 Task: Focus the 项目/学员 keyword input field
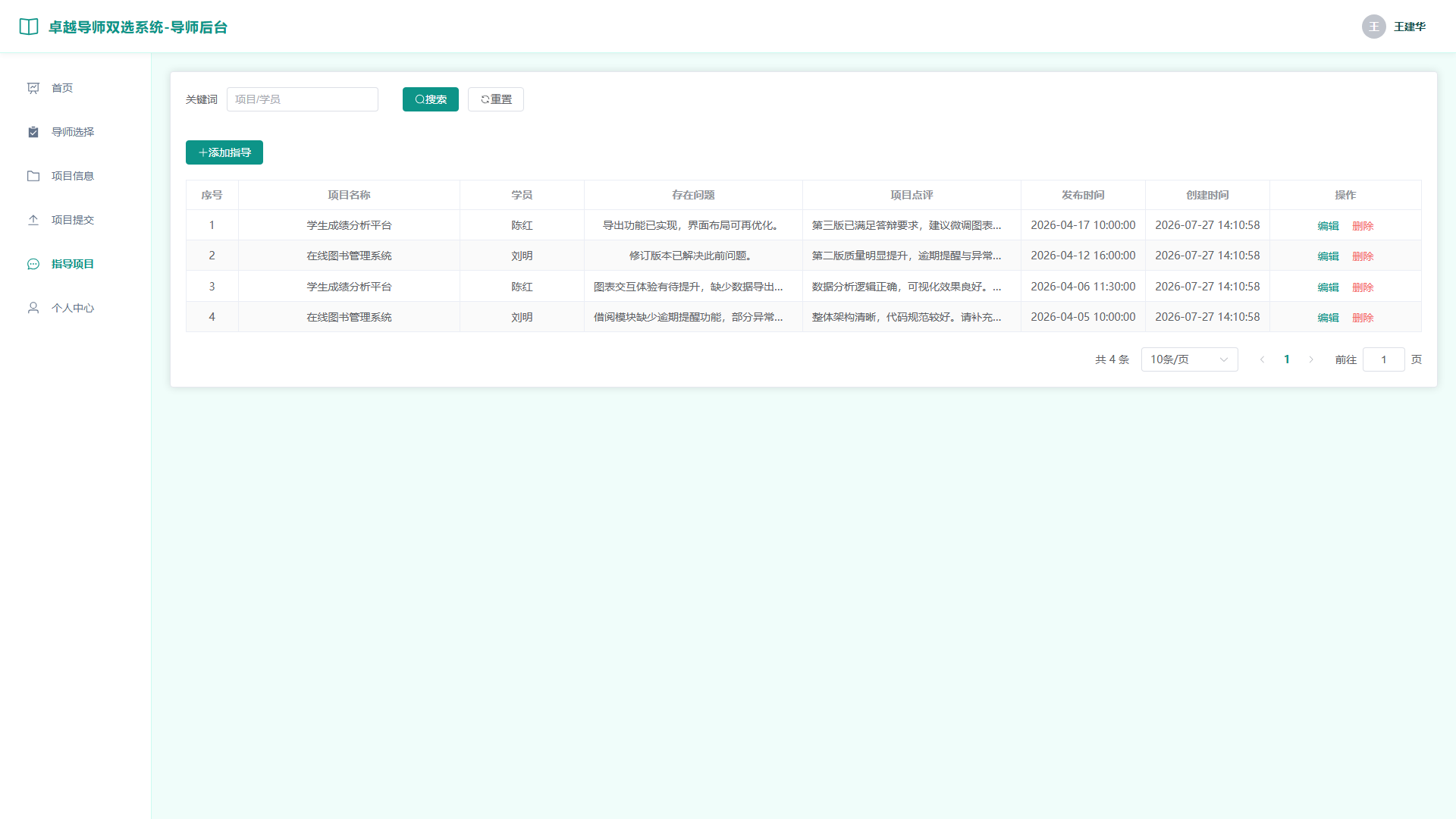point(303,99)
